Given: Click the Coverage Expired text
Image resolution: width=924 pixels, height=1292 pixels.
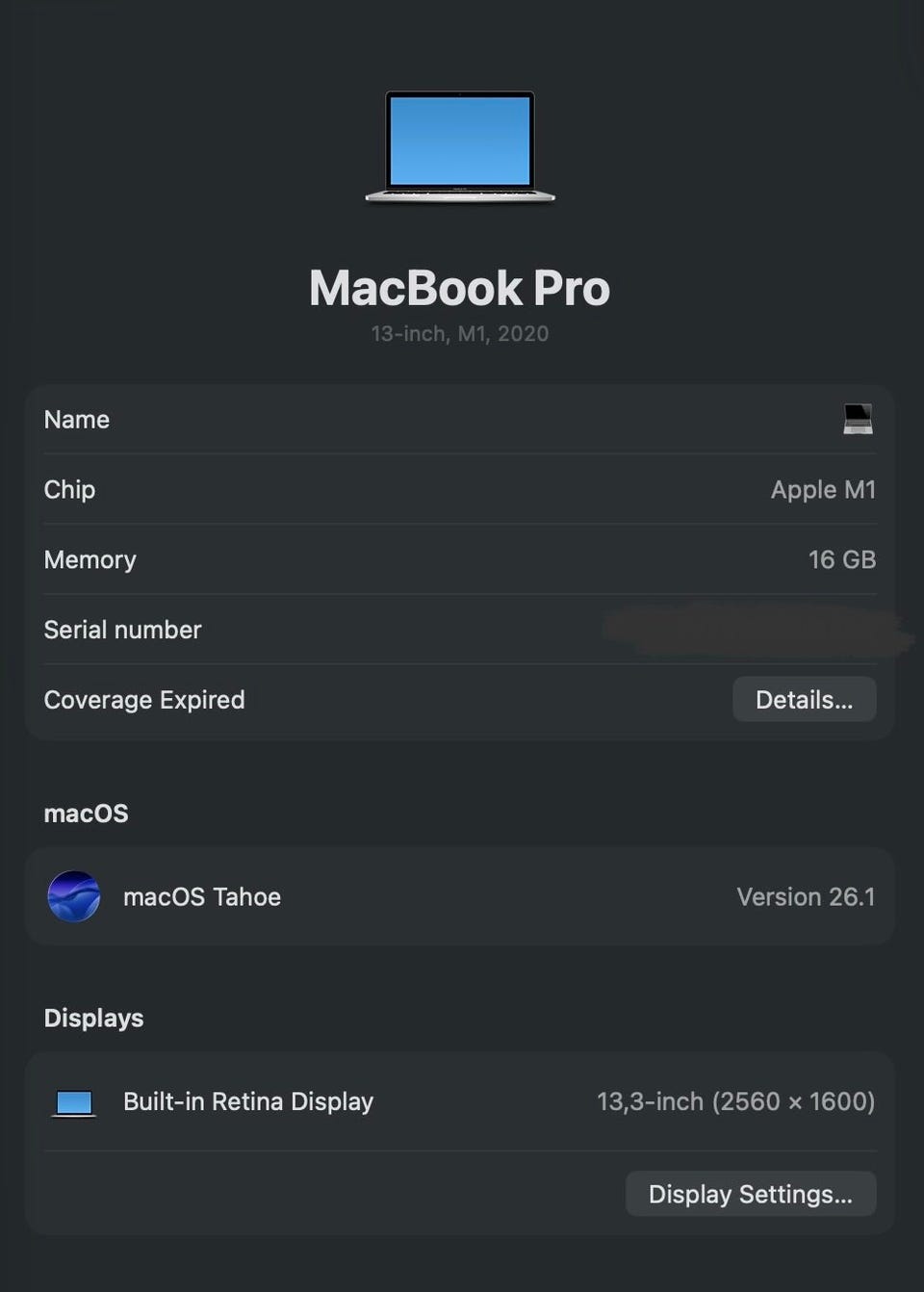Looking at the screenshot, I should [144, 700].
